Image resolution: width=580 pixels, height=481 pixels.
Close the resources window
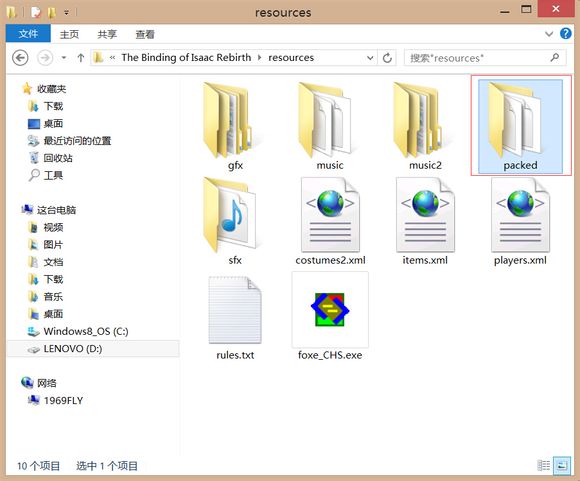(556, 9)
